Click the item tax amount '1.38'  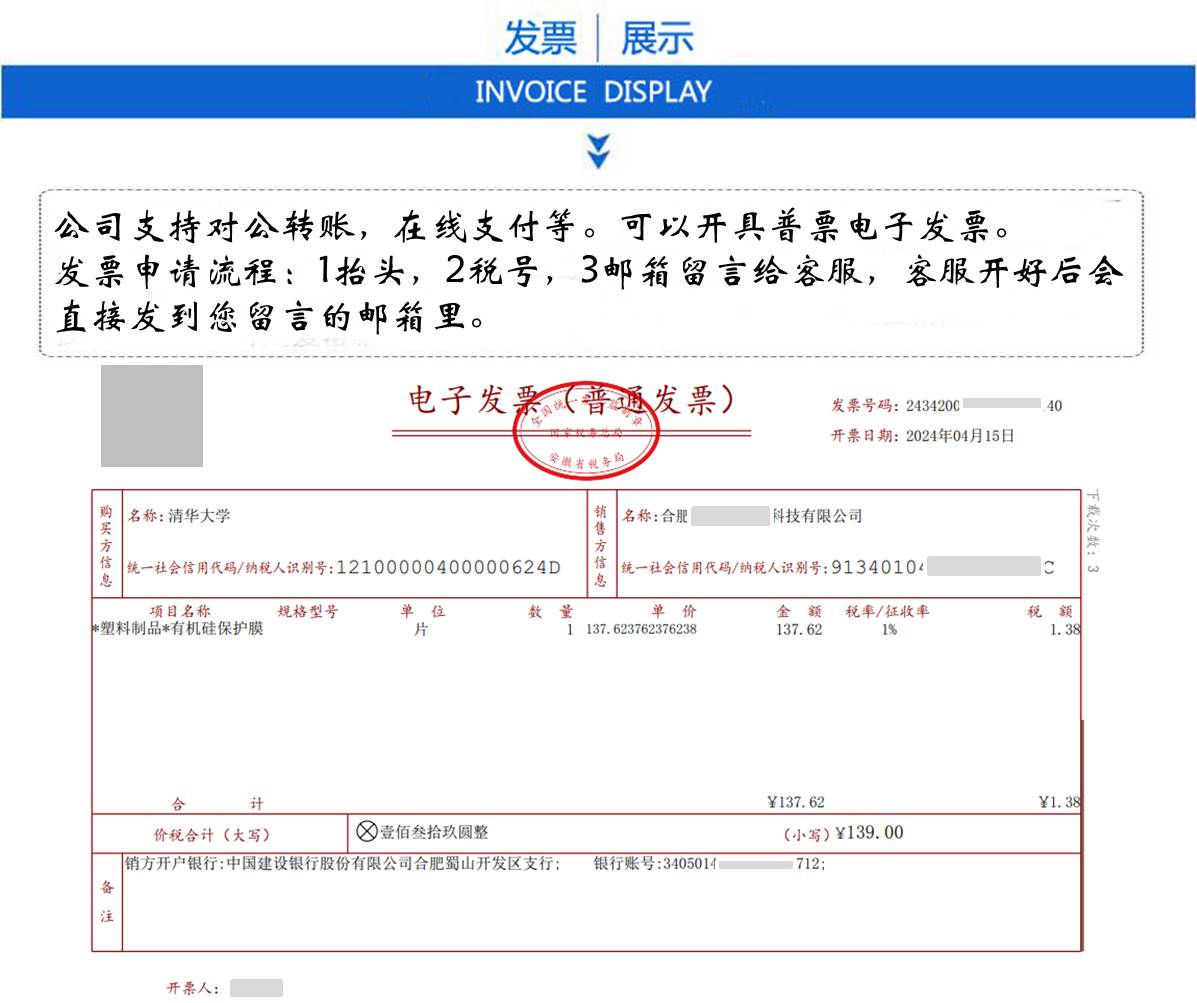pos(1065,629)
